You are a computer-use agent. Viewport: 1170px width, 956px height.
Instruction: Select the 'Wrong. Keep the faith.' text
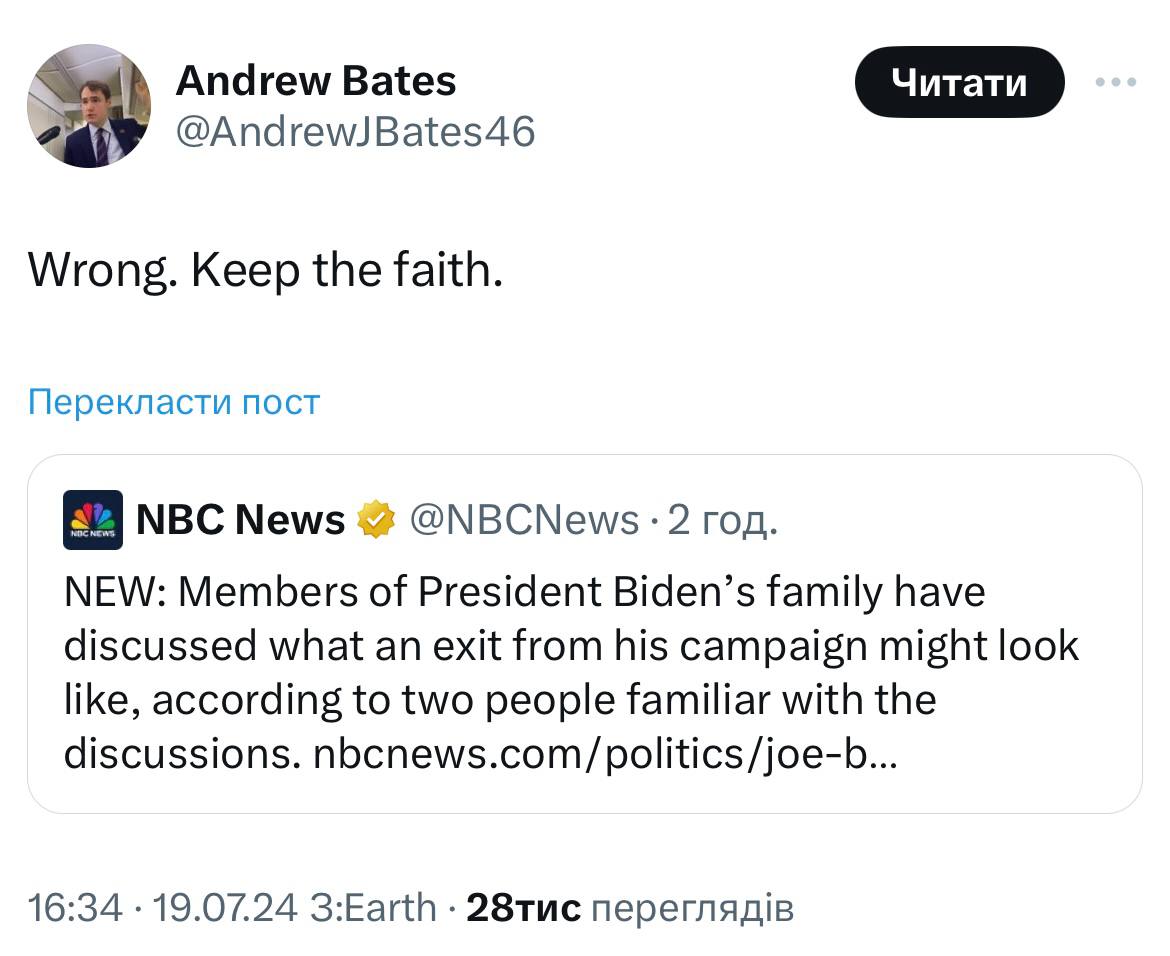264,269
